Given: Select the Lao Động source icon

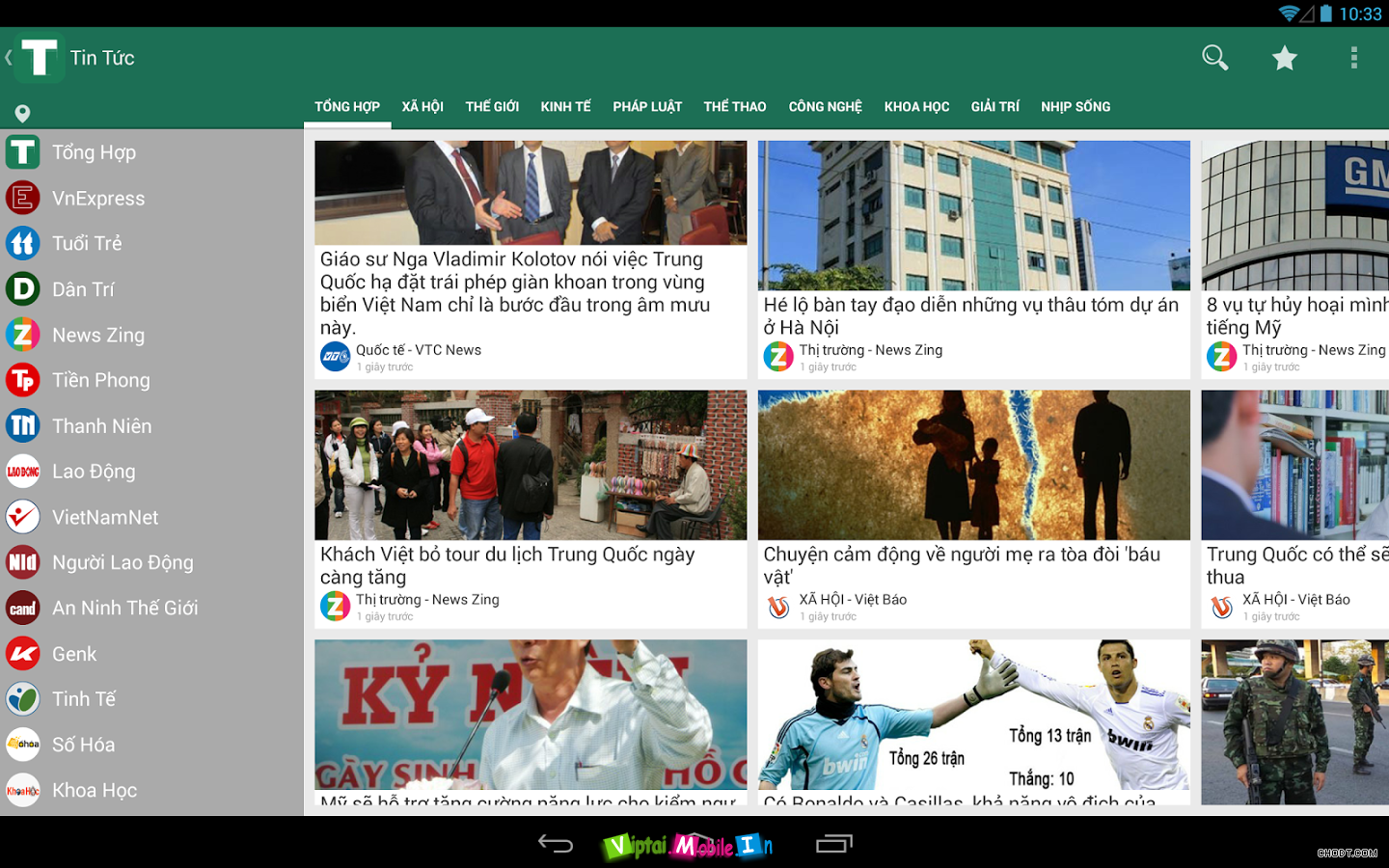Looking at the screenshot, I should (23, 472).
